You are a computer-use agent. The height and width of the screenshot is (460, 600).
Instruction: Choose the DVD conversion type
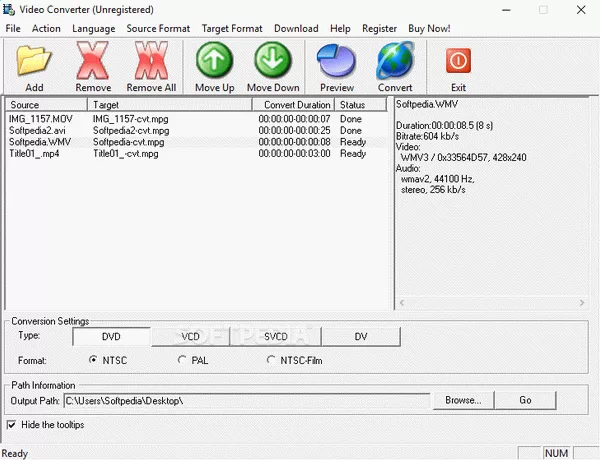coord(111,336)
